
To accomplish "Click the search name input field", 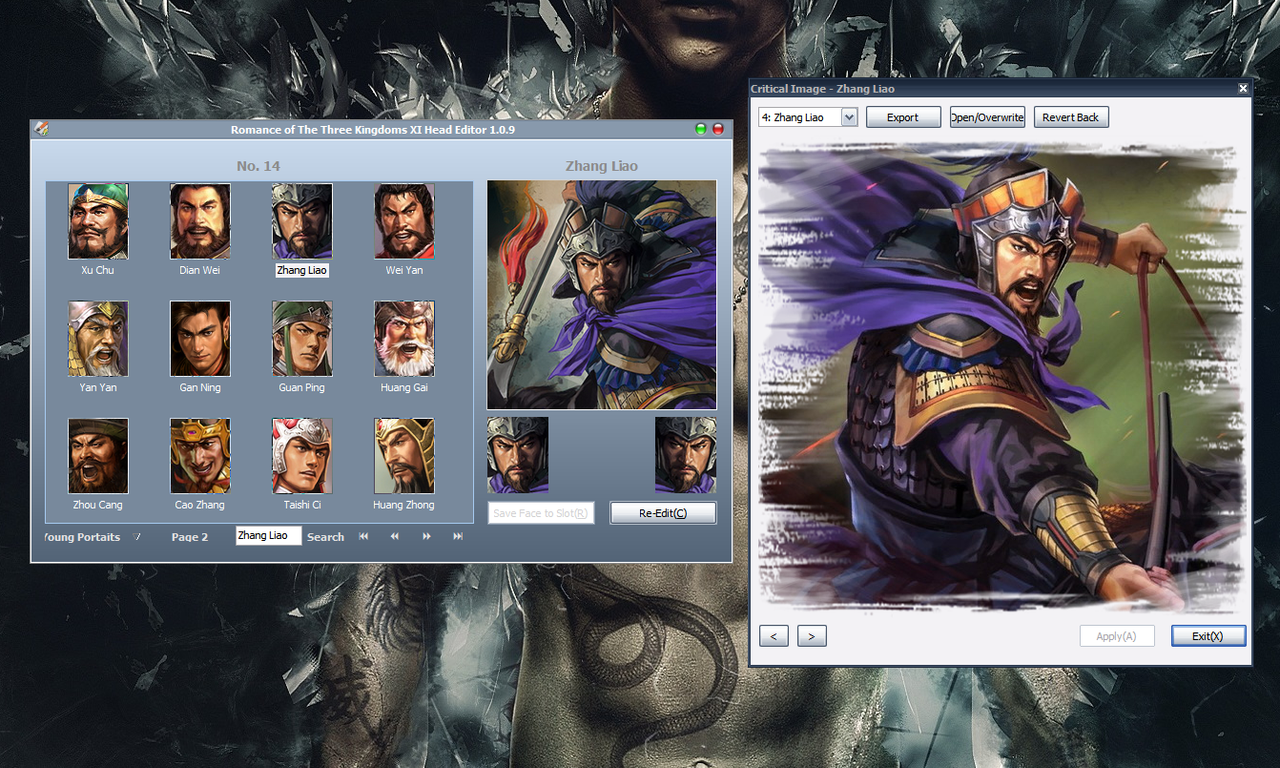I will [x=268, y=536].
